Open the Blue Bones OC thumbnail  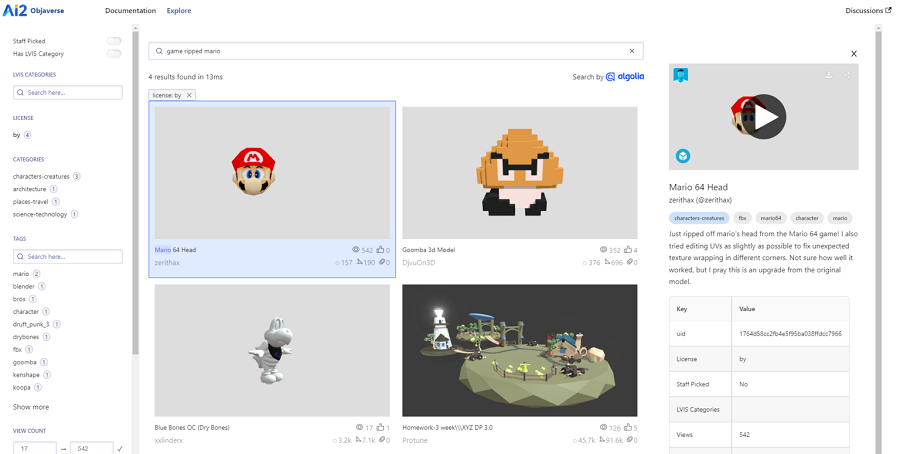click(x=272, y=350)
